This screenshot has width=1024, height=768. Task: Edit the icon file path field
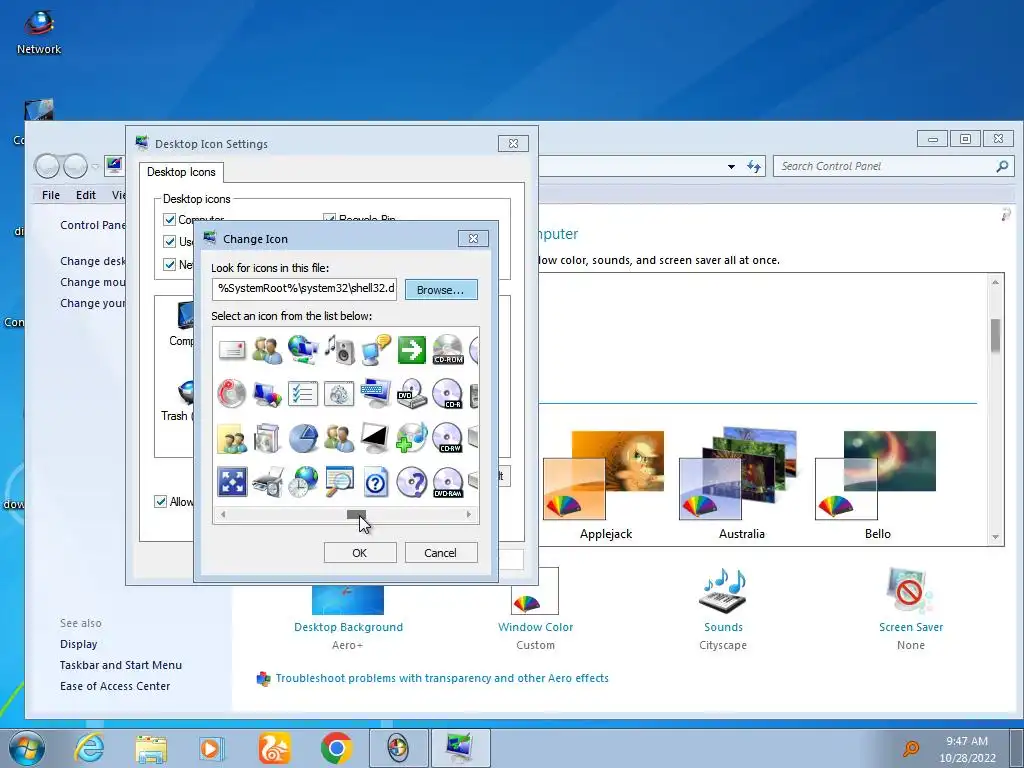pyautogui.click(x=304, y=289)
